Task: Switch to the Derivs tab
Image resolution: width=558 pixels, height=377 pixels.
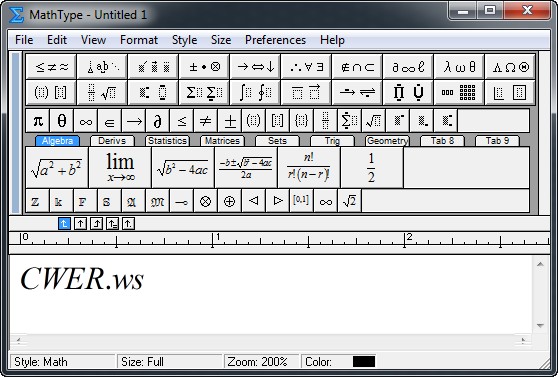Action: 112,141
